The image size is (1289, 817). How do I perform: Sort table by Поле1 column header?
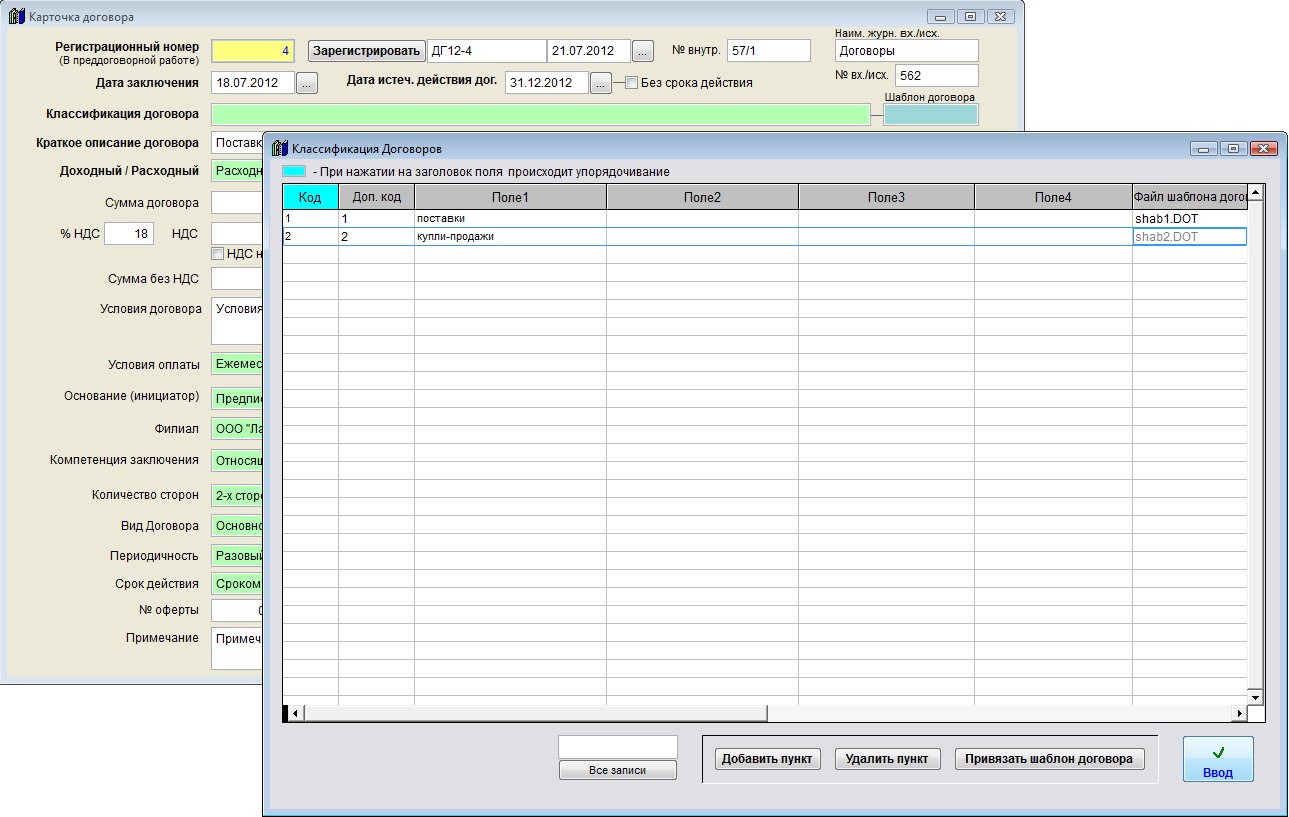point(510,197)
